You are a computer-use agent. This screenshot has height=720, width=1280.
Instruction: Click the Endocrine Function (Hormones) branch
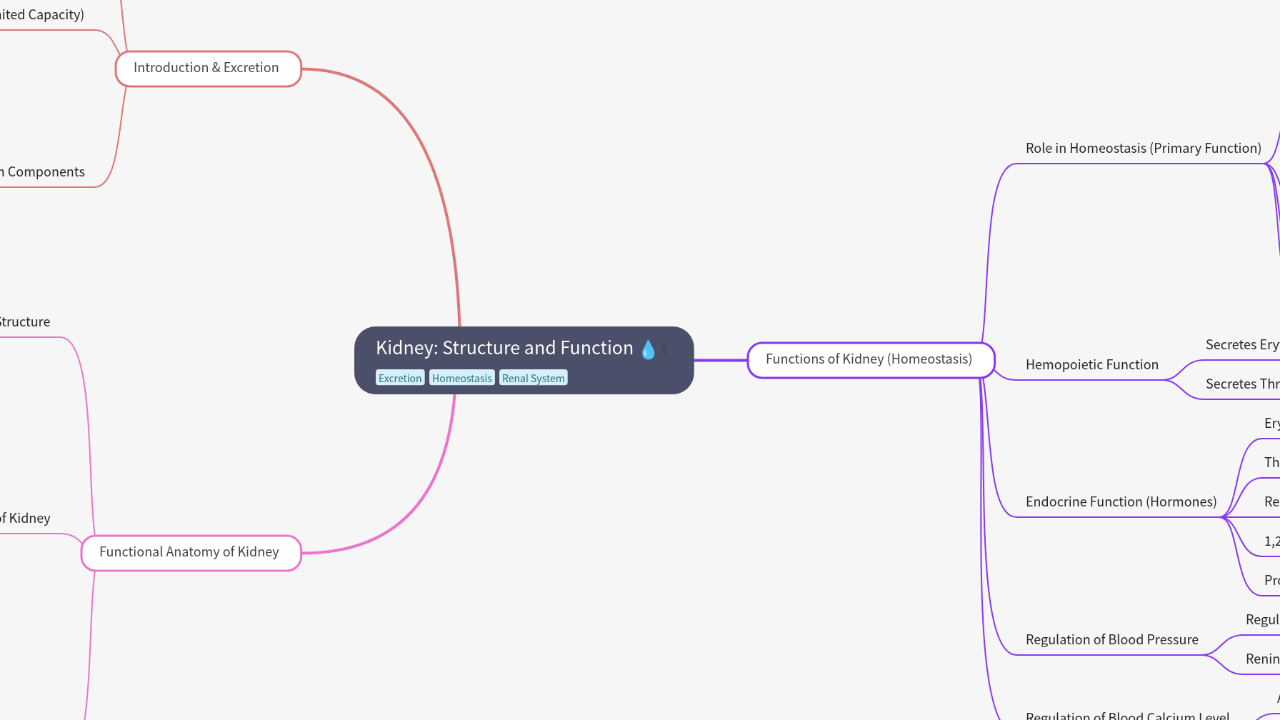click(x=1121, y=502)
